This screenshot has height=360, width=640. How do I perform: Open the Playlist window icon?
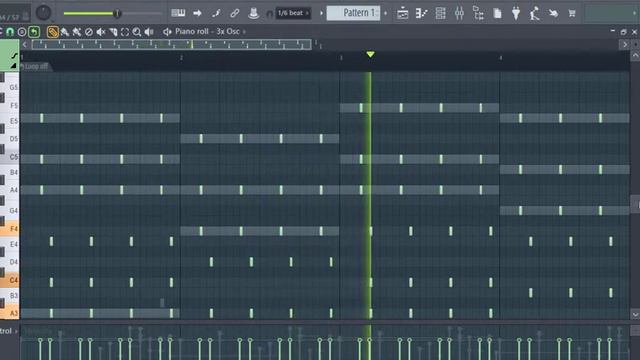[x=402, y=13]
